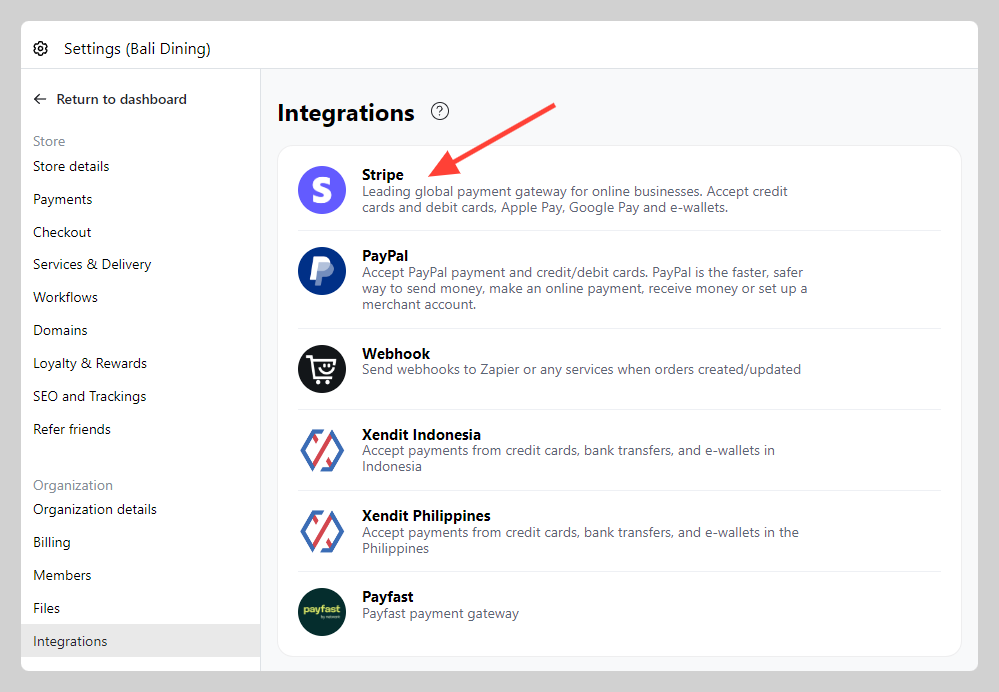Click the Xendit Indonesia logo icon
This screenshot has height=692, width=999.
click(322, 451)
